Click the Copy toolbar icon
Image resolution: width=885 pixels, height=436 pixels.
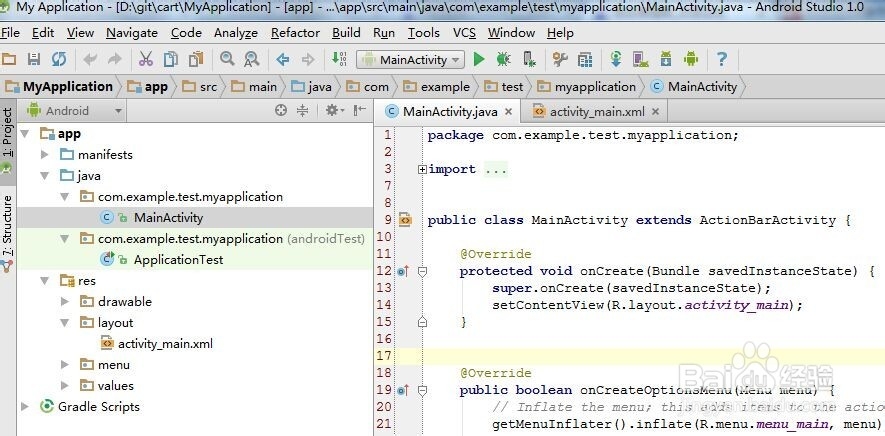click(170, 59)
